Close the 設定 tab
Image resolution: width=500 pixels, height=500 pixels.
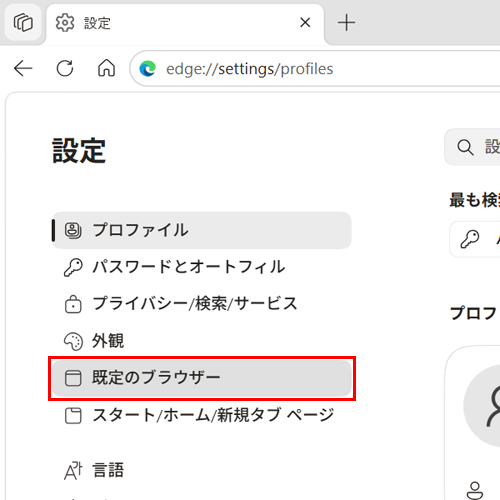[x=305, y=23]
